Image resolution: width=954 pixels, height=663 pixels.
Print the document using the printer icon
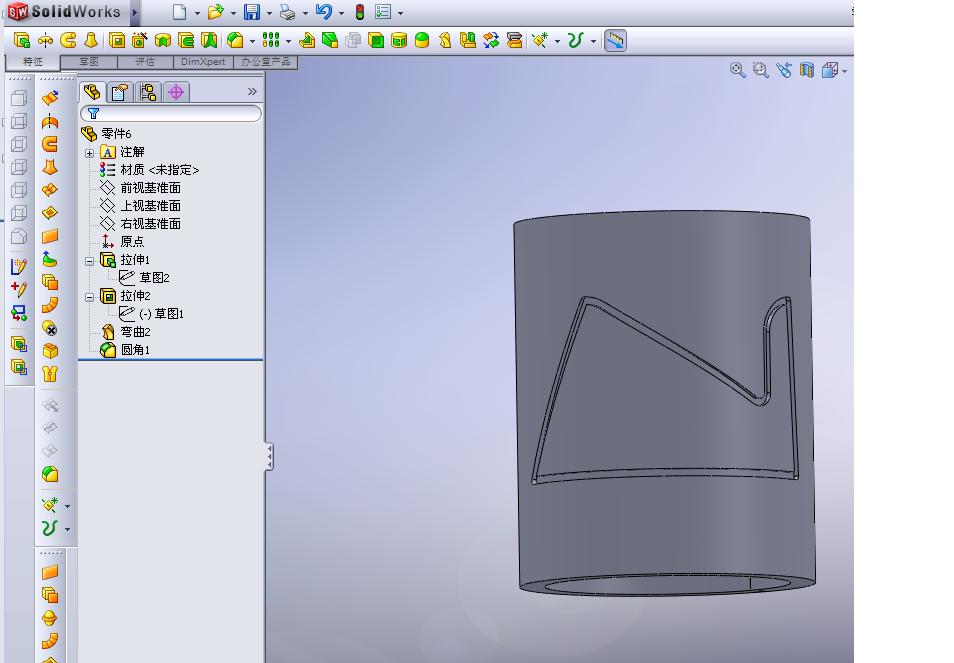coord(287,12)
